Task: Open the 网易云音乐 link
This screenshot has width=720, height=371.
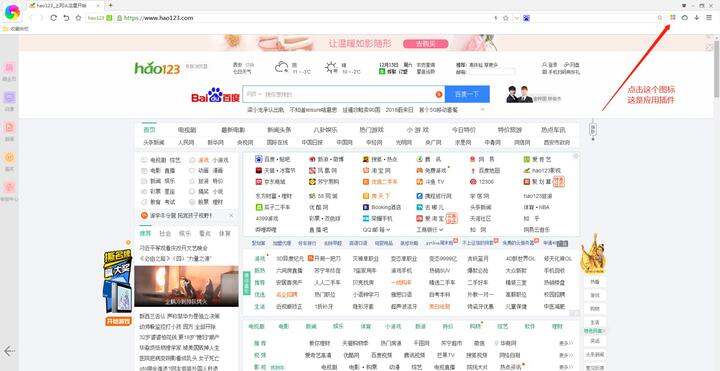Action: coord(536,230)
